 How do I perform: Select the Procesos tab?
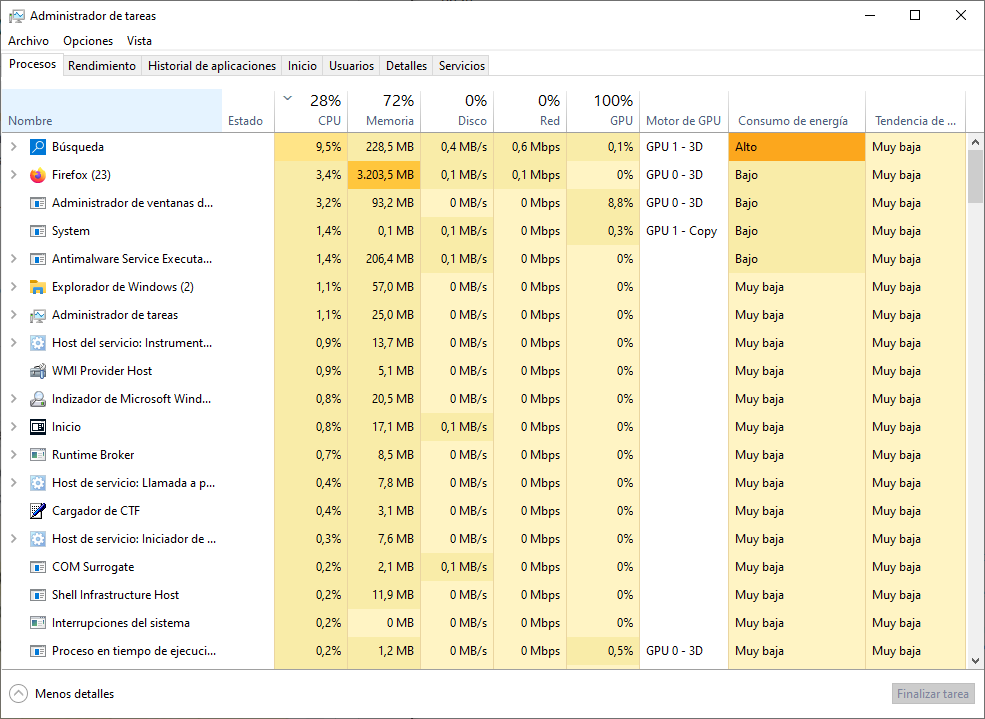pyautogui.click(x=32, y=64)
